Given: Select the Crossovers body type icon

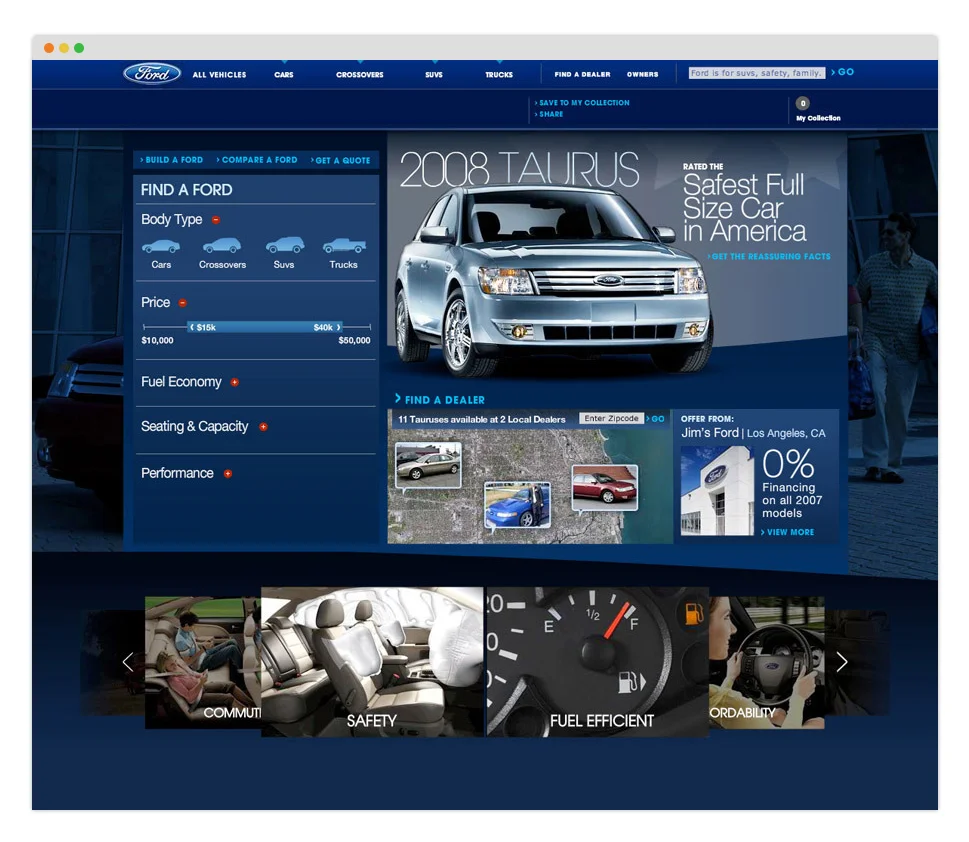Looking at the screenshot, I should tap(222, 246).
